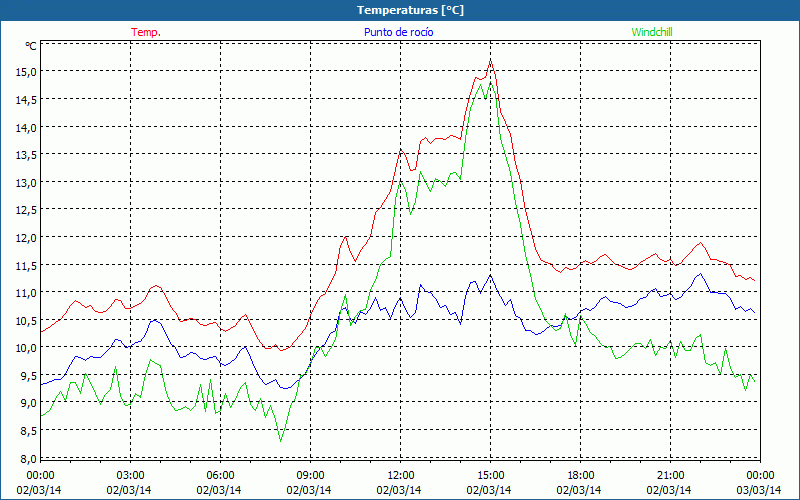Click the 13,5 y-axis value

coord(26,155)
